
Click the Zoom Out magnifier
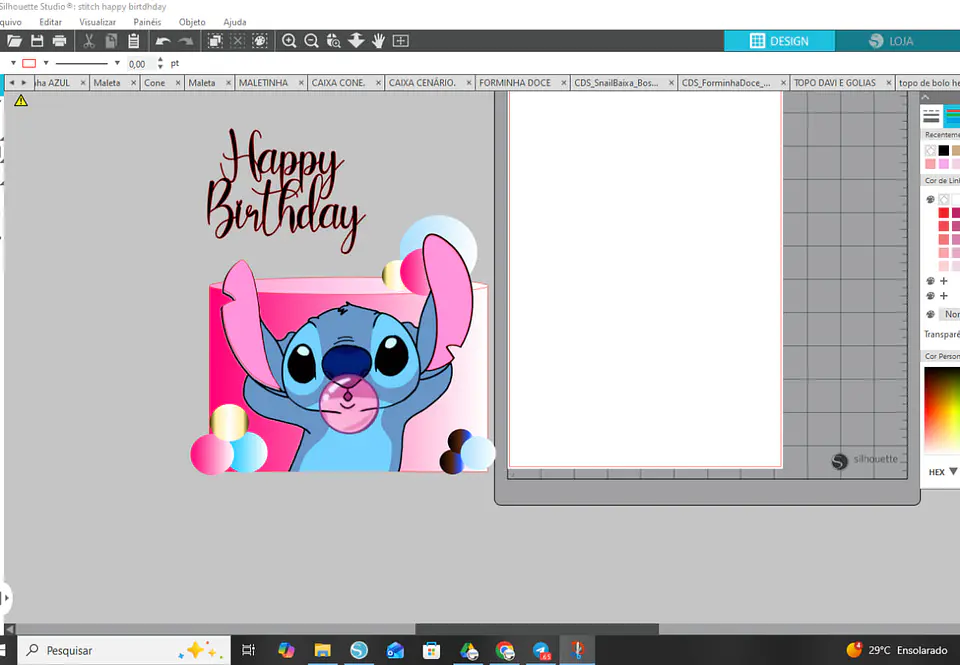pos(311,41)
